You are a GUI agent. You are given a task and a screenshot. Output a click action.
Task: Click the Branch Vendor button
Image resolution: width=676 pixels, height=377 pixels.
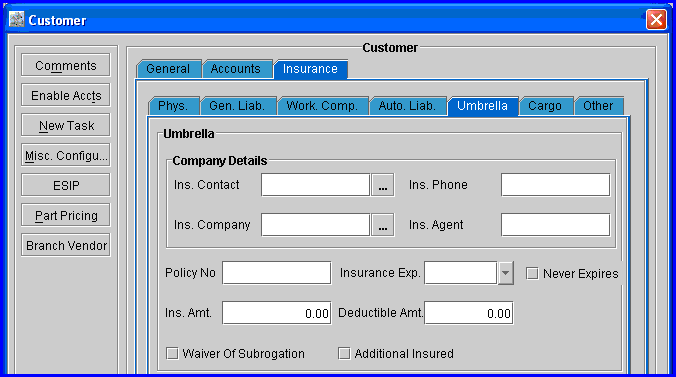click(66, 245)
